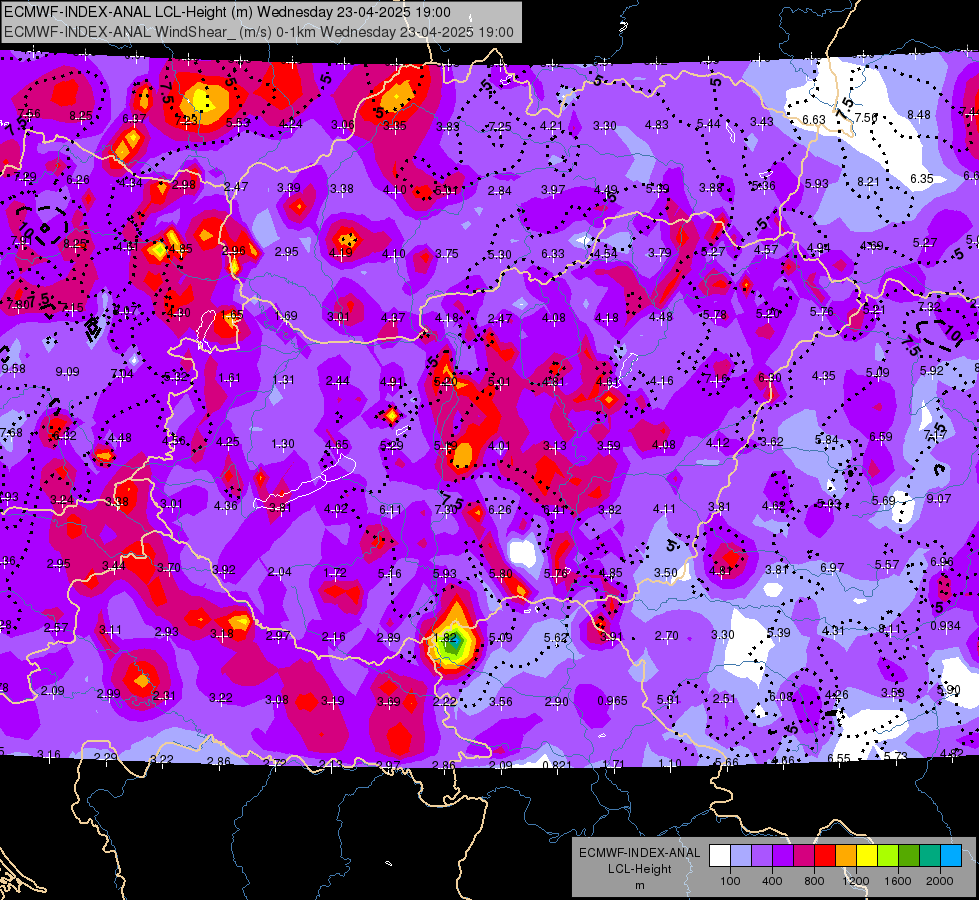Image resolution: width=979 pixels, height=900 pixels.
Task: Click the vivid violet swatch right of 400
Action: click(783, 856)
